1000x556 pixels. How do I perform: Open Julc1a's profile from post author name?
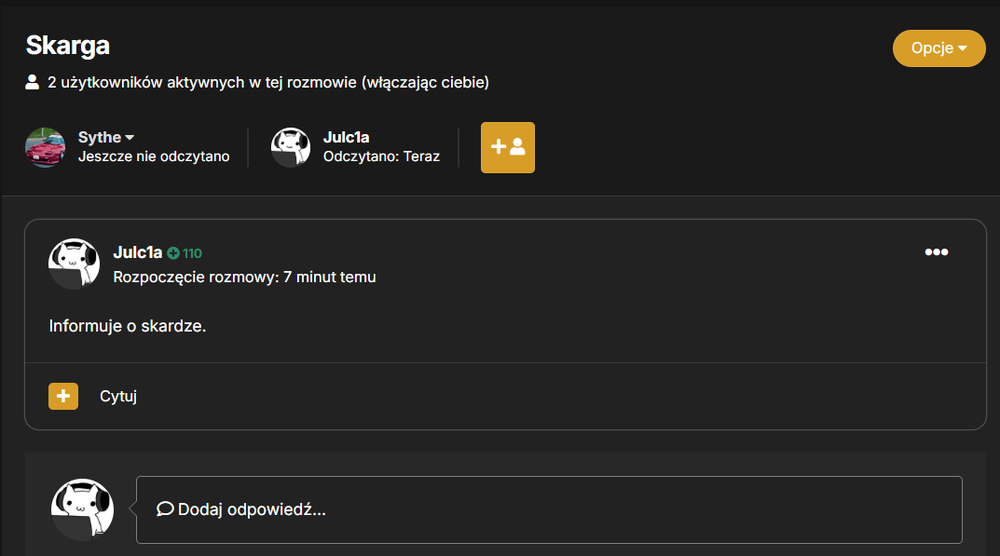click(x=138, y=252)
